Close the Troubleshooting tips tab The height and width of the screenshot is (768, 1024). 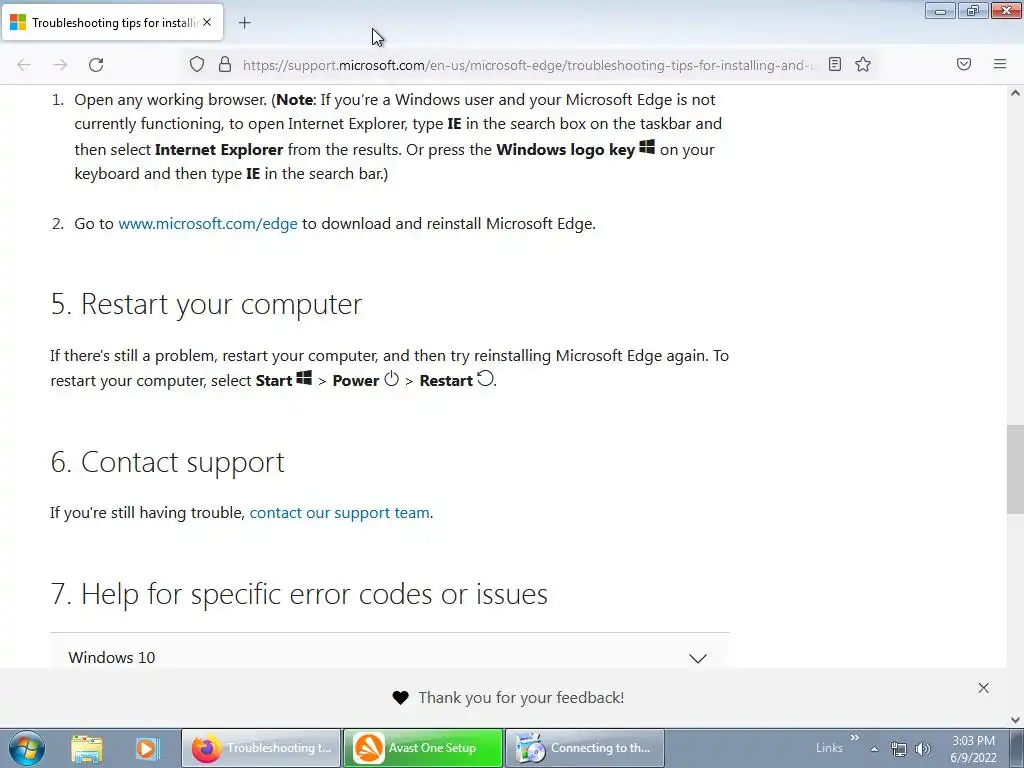point(207,22)
